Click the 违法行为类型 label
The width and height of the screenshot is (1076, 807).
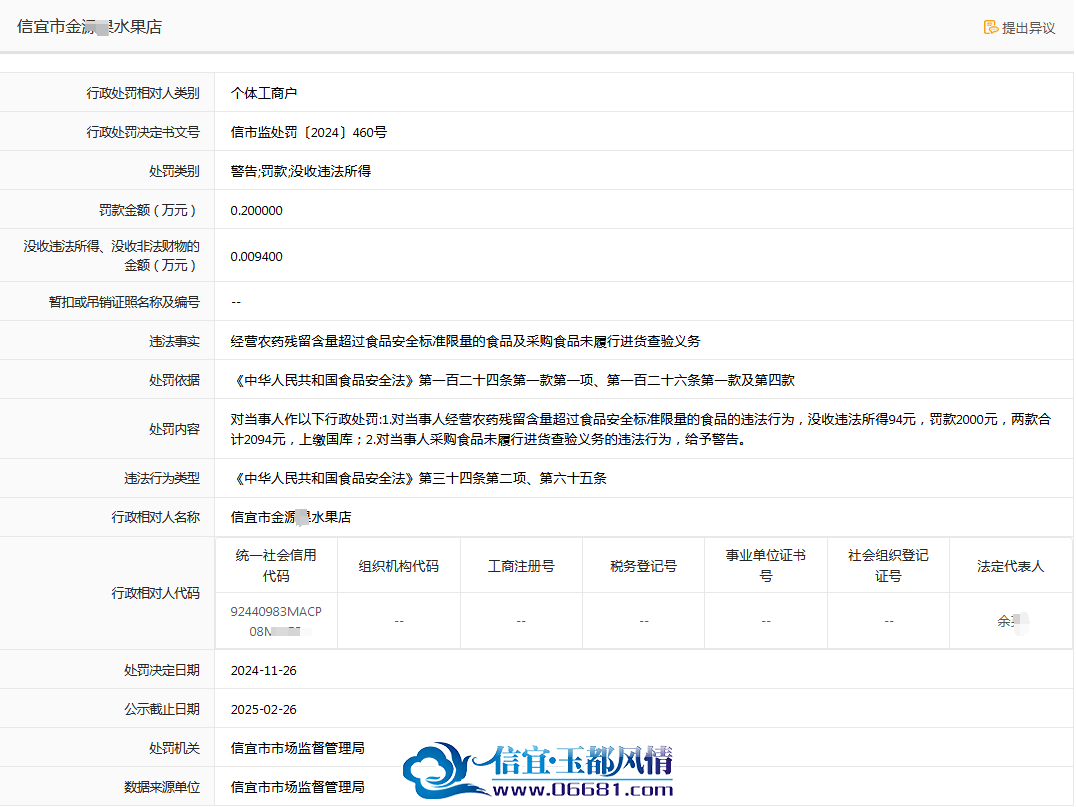tap(162, 478)
